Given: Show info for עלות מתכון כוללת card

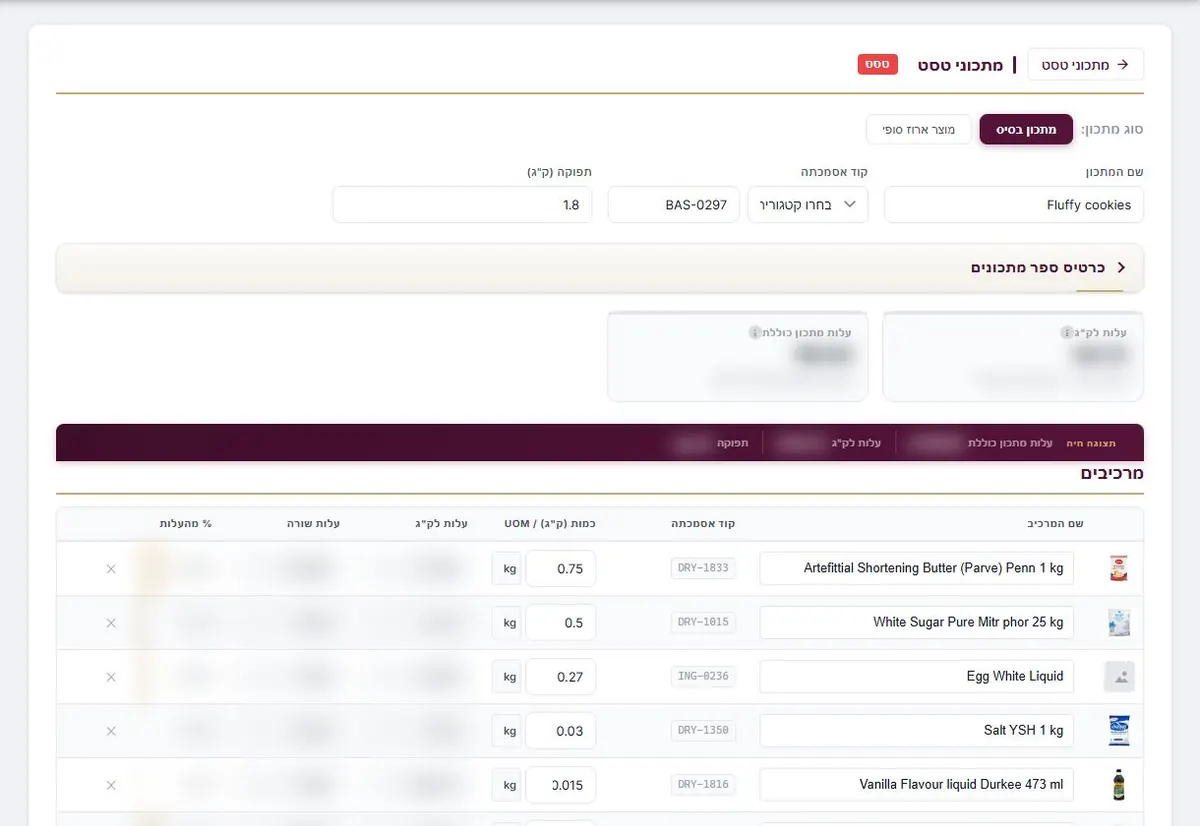Looking at the screenshot, I should [x=755, y=332].
